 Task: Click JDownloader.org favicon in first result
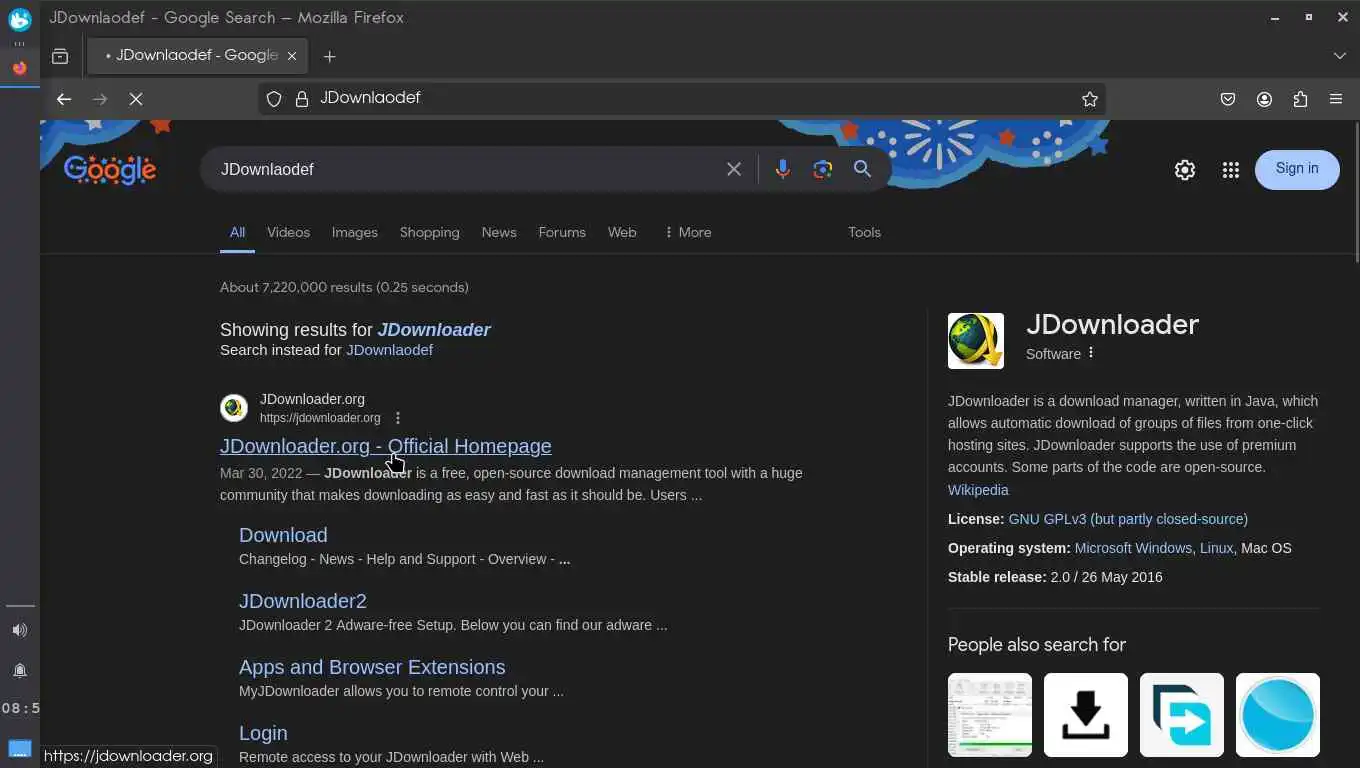(x=234, y=408)
